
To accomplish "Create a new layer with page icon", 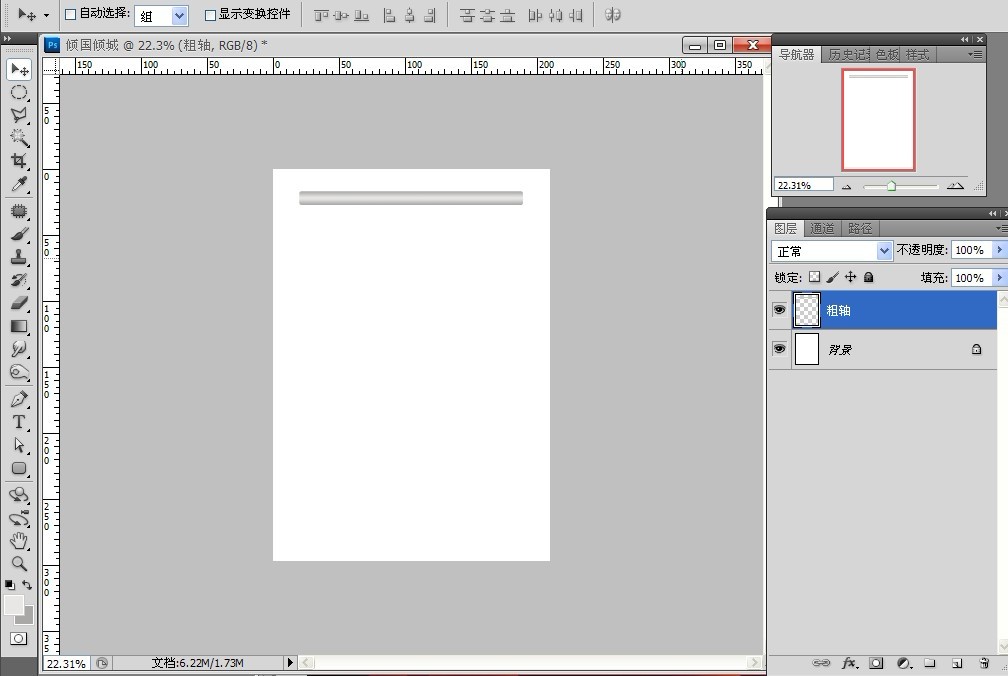I will click(x=957, y=663).
